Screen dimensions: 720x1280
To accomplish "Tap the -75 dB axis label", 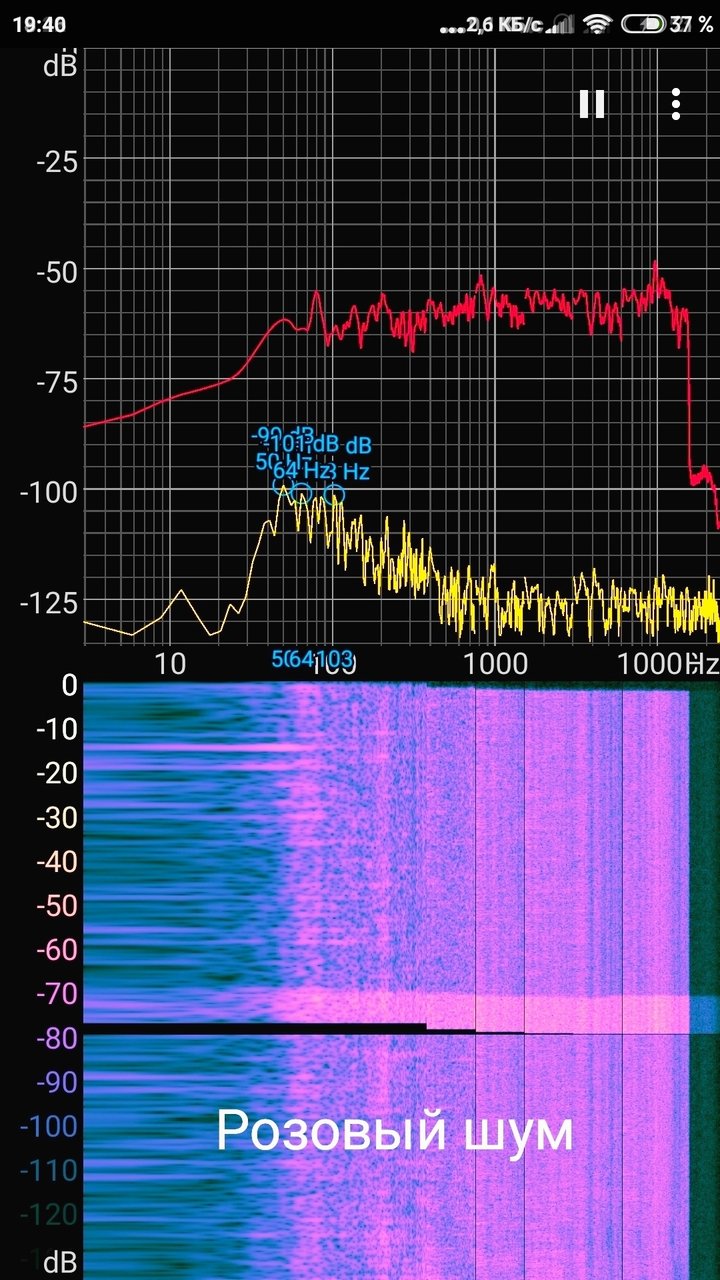I will [x=57, y=380].
